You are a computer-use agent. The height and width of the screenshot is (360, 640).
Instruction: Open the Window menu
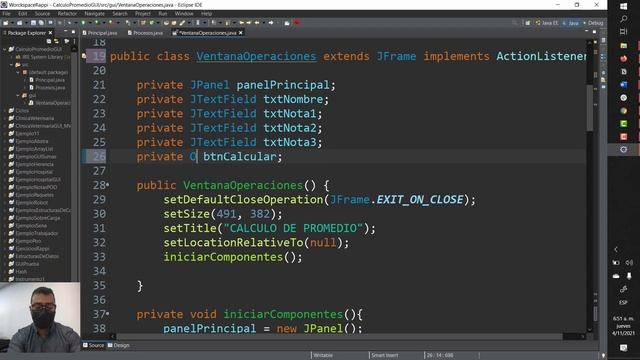[x=184, y=13]
